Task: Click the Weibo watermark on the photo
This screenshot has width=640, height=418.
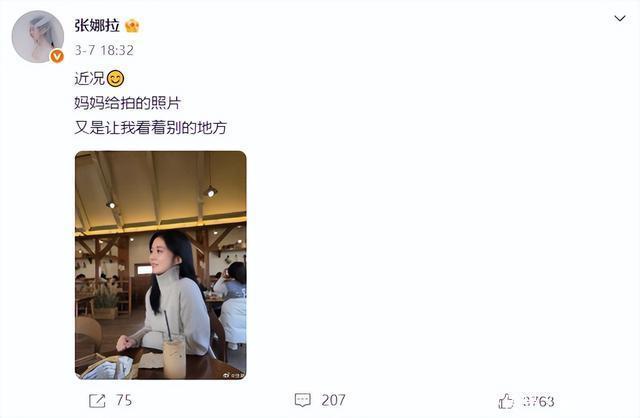Action: tap(233, 375)
